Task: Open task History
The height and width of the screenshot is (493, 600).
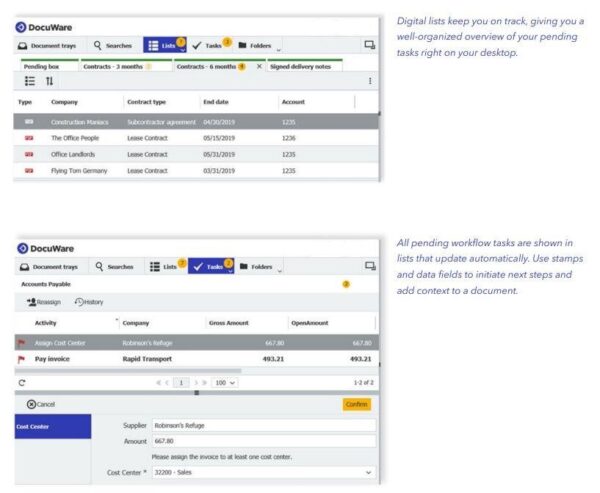Action: click(x=89, y=302)
